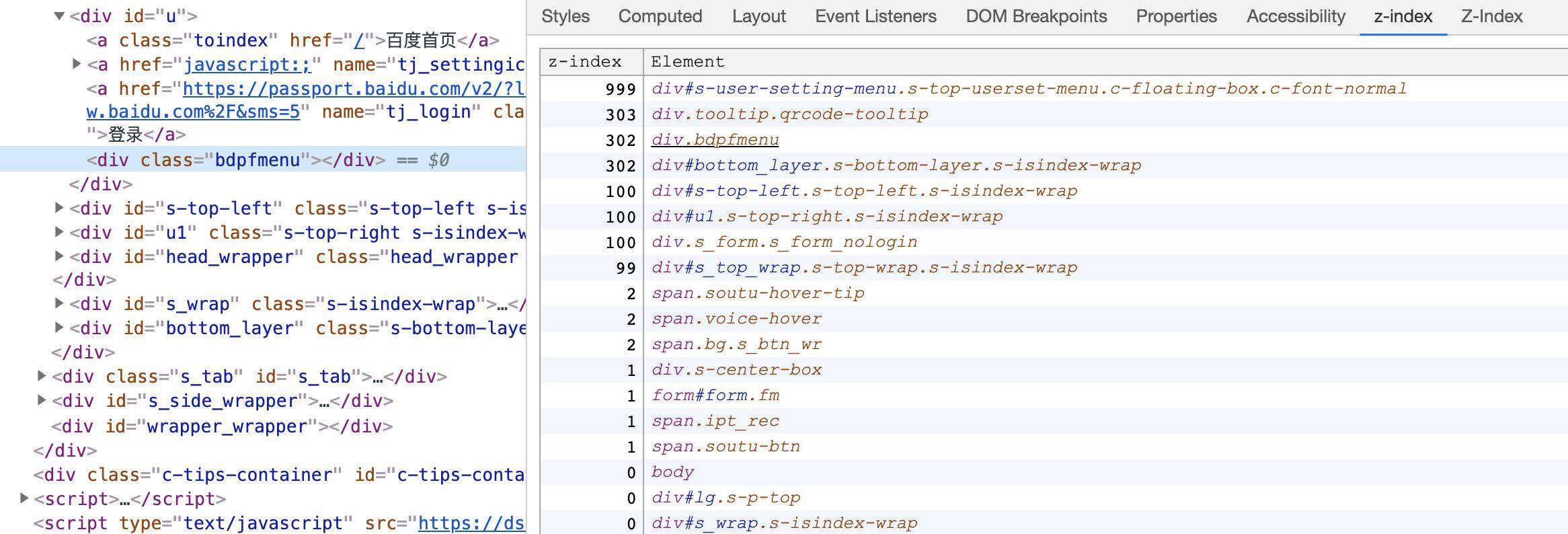Open the Layout tab

(x=759, y=16)
